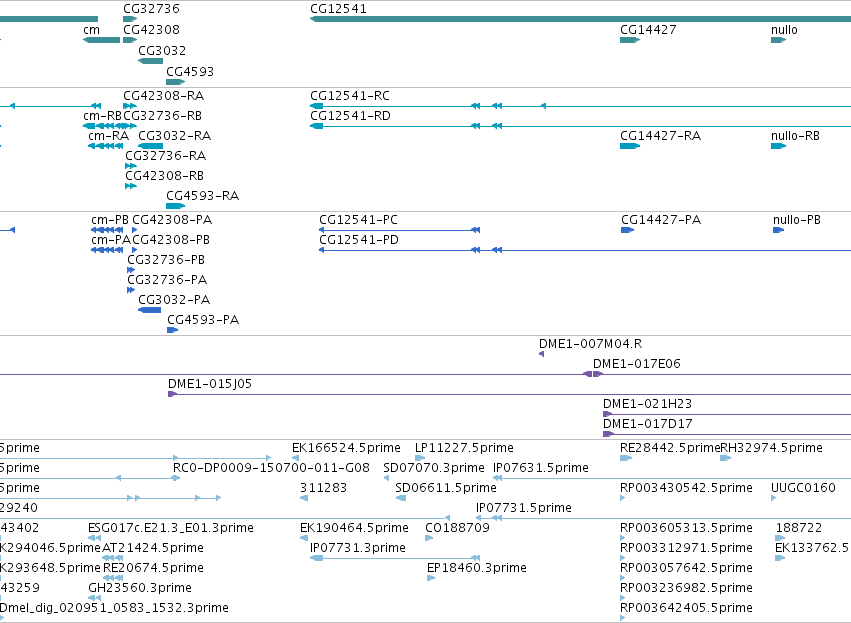Click the CG12541 gene label in top track
The width and height of the screenshot is (851, 623).
(x=338, y=9)
